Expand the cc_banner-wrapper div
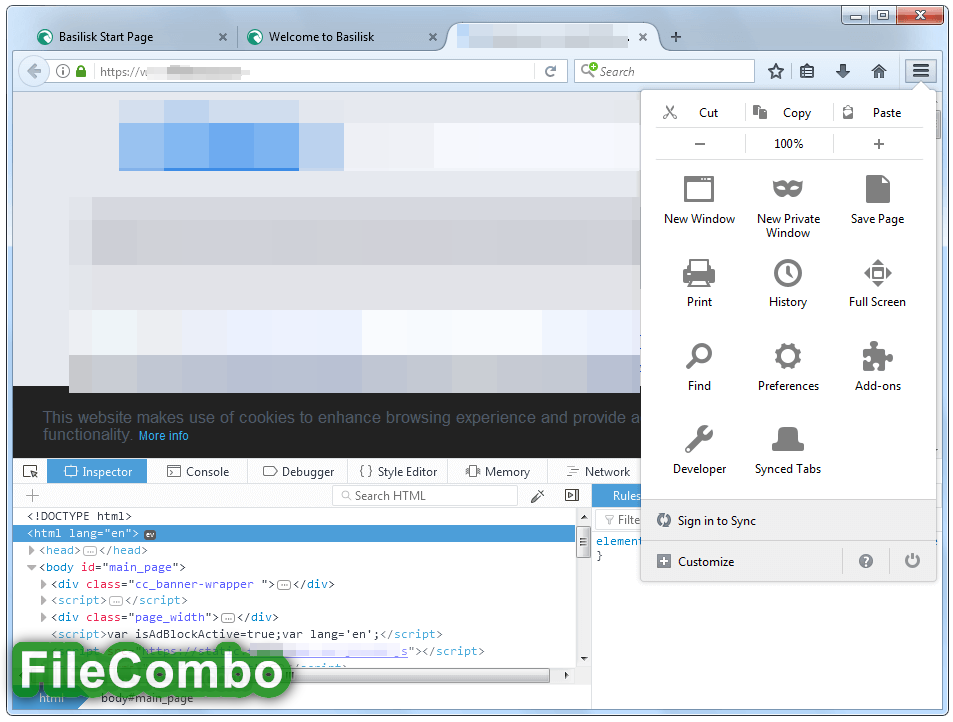This screenshot has height=722, width=953. pos(43,584)
